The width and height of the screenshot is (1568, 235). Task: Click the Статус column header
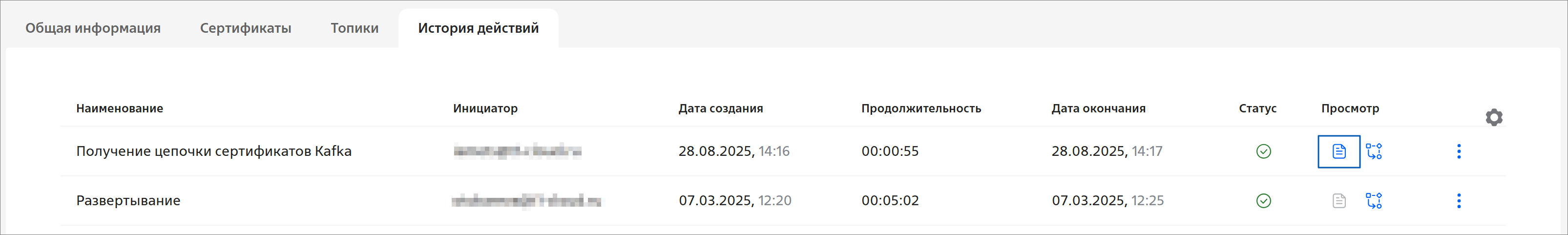click(x=1257, y=108)
